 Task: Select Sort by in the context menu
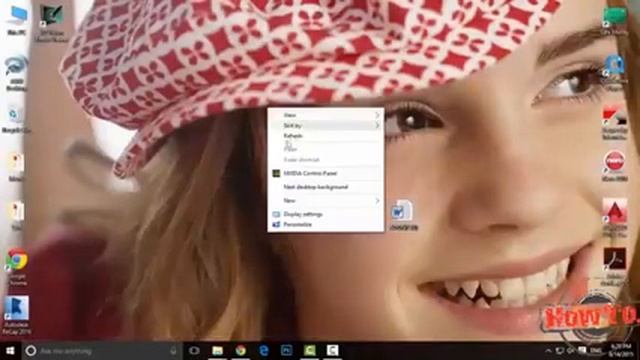pos(325,125)
